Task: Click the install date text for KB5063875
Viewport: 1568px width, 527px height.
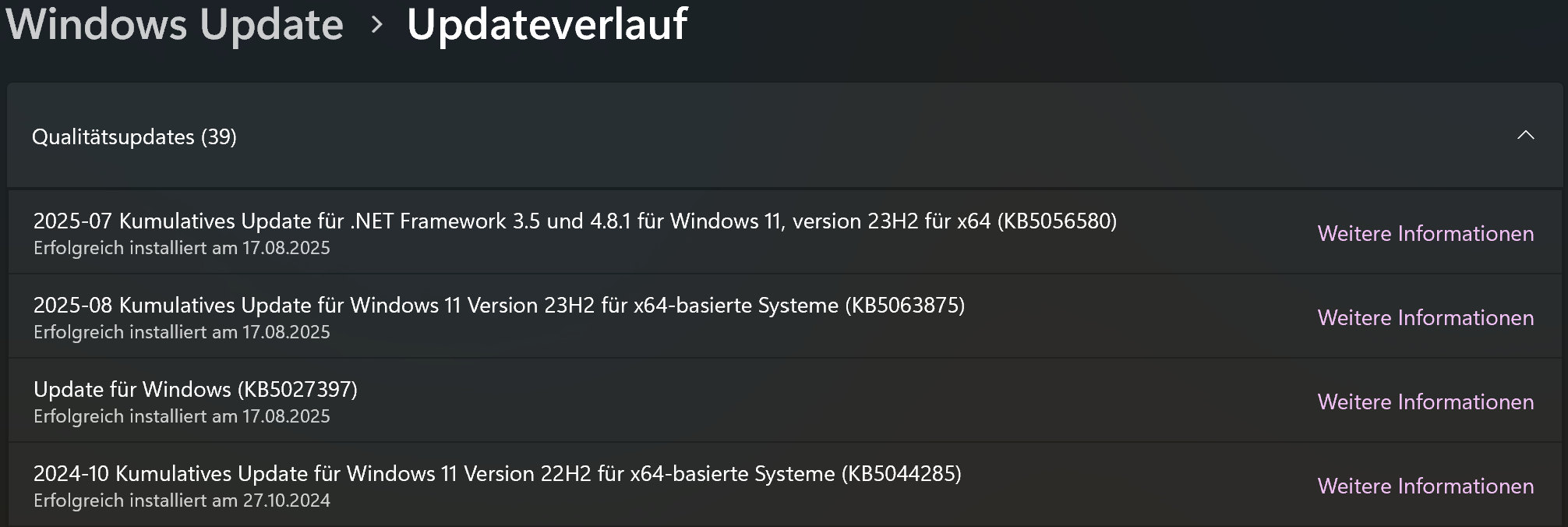Action: (182, 331)
